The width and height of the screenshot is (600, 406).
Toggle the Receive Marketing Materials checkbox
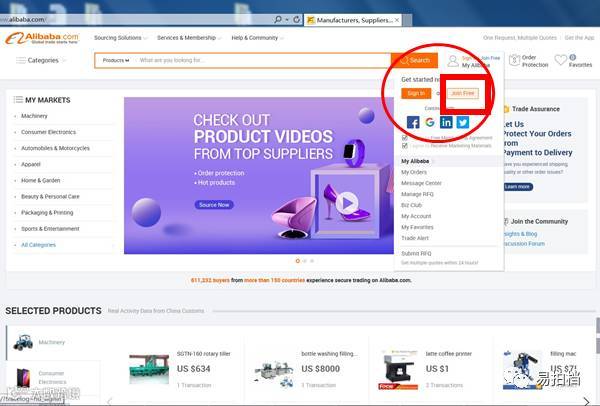tap(404, 146)
